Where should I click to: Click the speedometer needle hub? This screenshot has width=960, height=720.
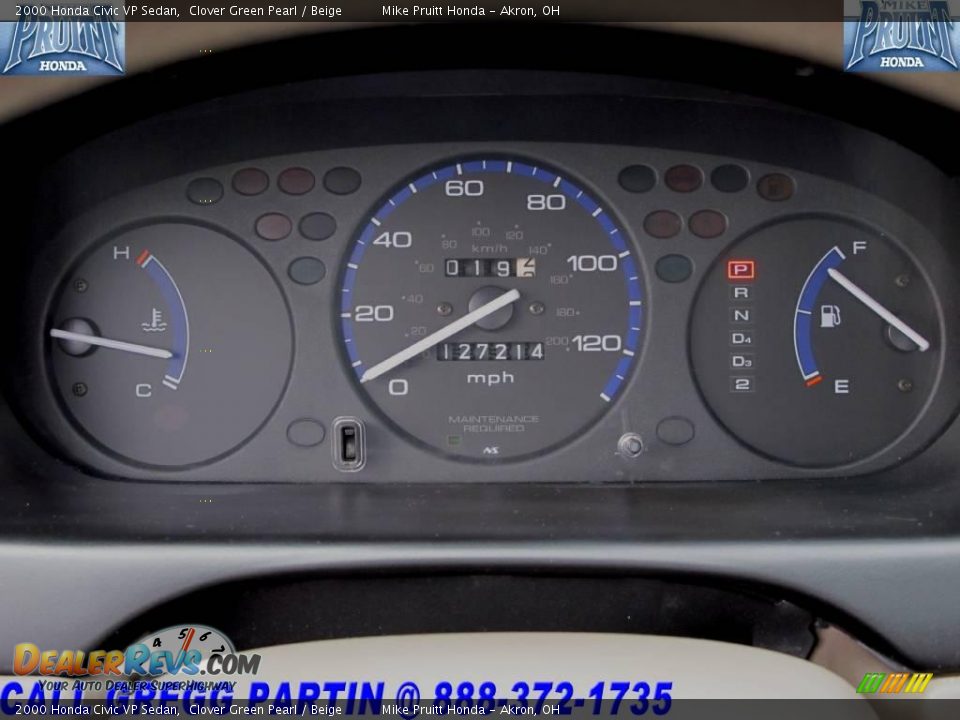[491, 307]
